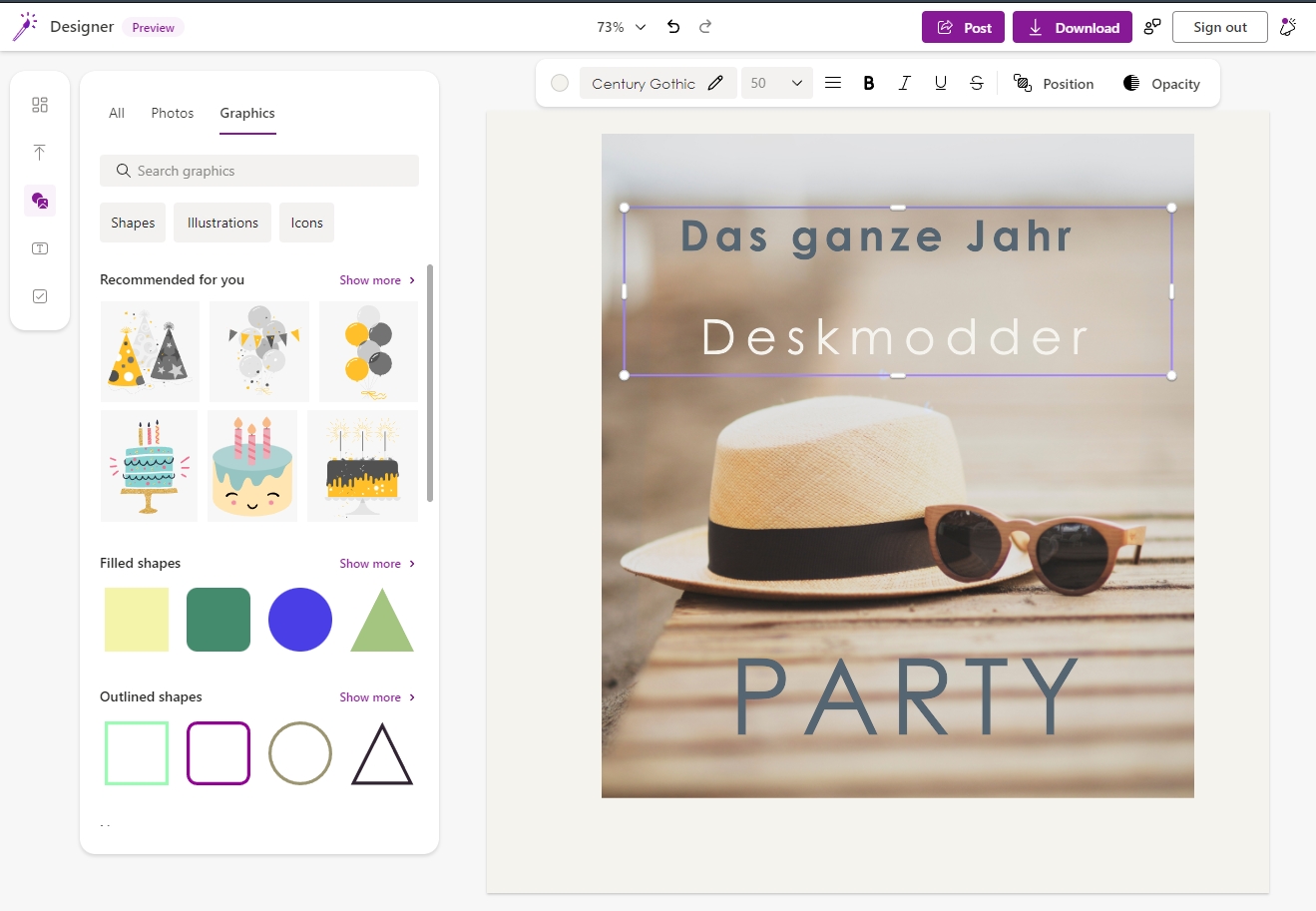Open the upload media sidebar icon
Viewport: 1316px width, 911px height.
(x=40, y=153)
